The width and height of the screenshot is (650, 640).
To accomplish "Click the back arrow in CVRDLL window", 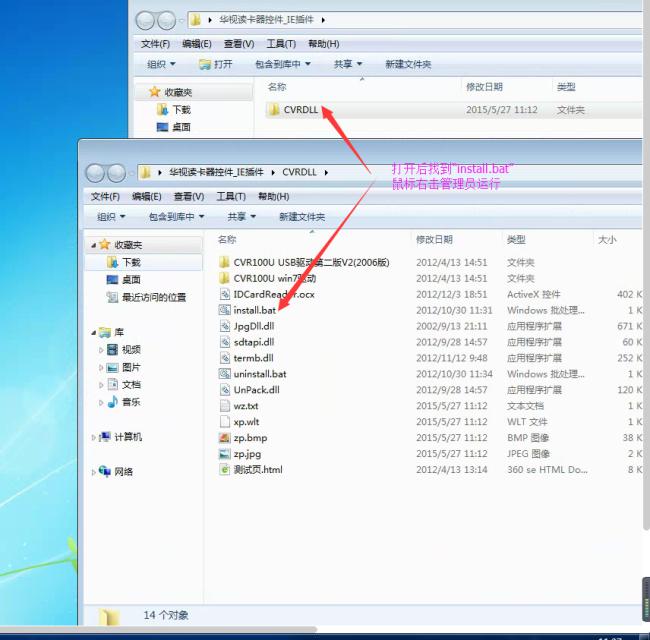I will pyautogui.click(x=96, y=172).
